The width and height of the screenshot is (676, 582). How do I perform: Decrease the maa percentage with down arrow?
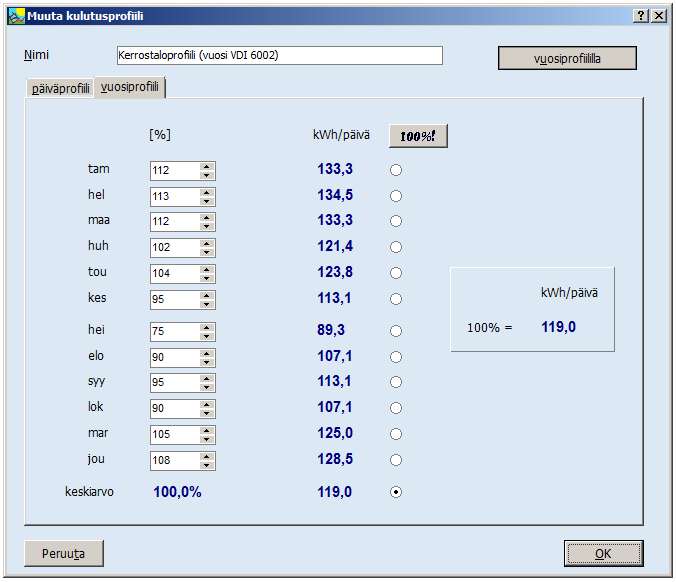[207, 226]
